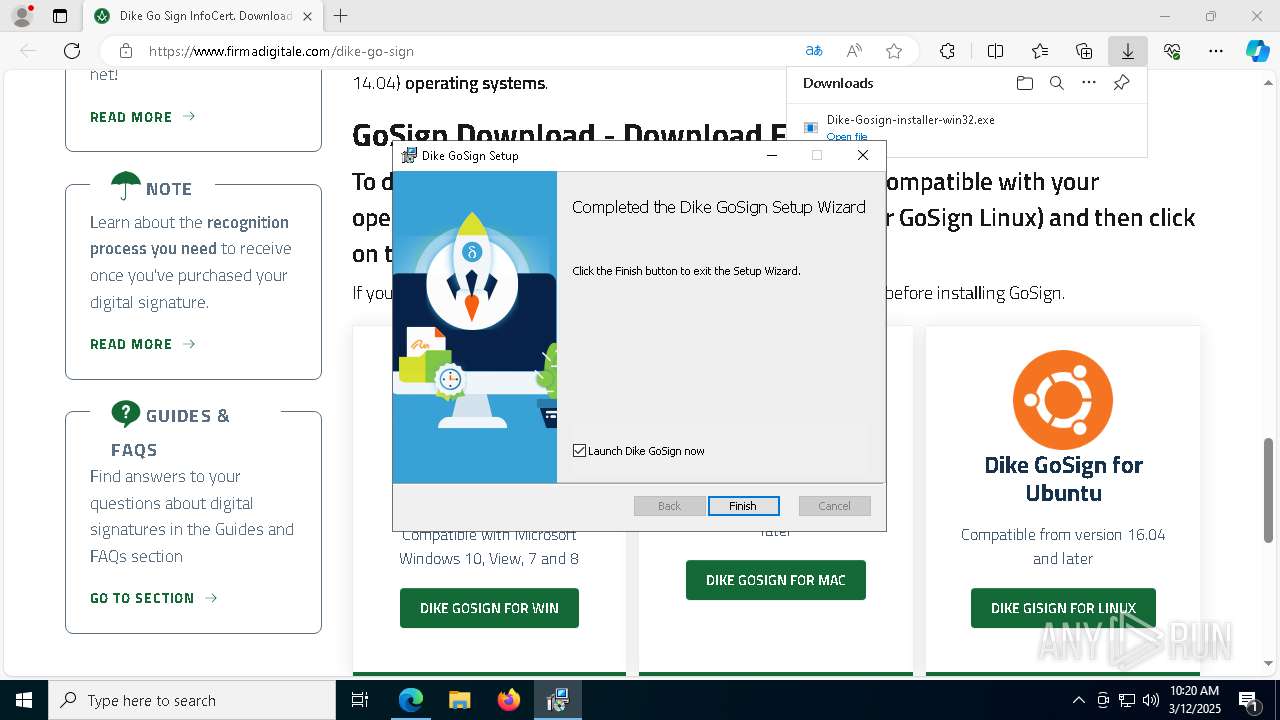The image size is (1280, 720).
Task: Click the umbrella NOTE icon
Action: [x=126, y=187]
